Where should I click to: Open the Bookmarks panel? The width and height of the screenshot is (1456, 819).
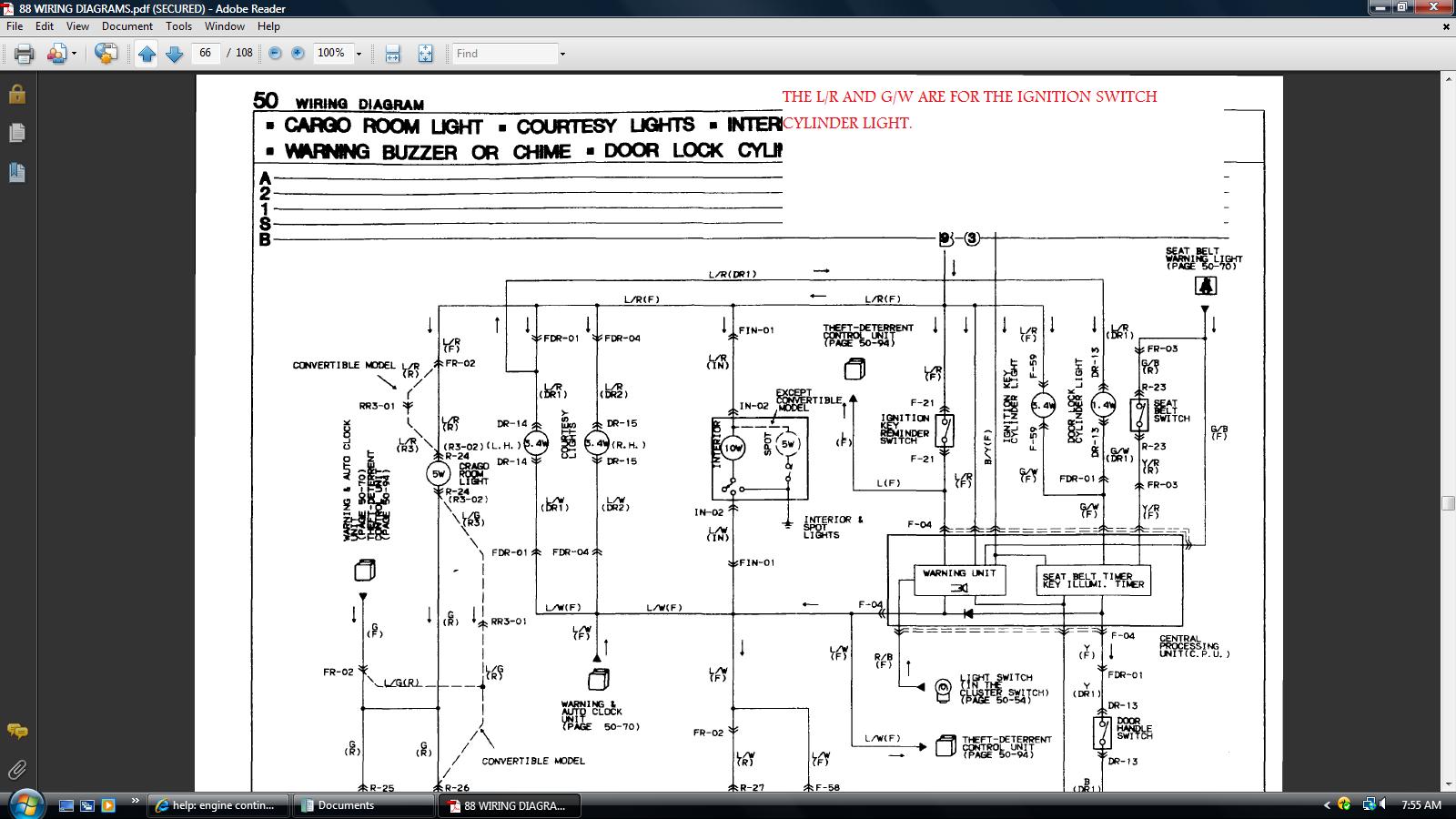pyautogui.click(x=16, y=171)
